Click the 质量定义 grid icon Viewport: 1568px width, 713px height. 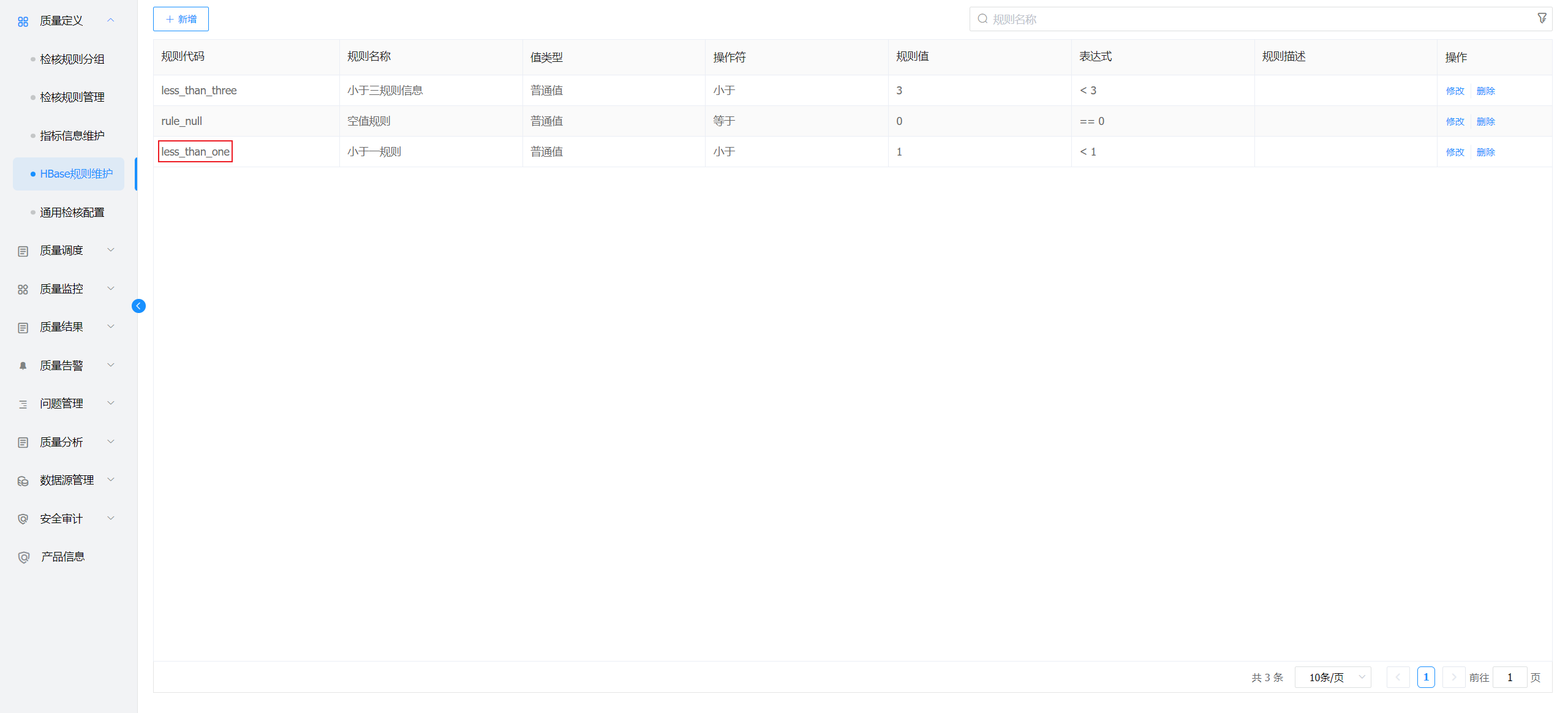coord(23,21)
